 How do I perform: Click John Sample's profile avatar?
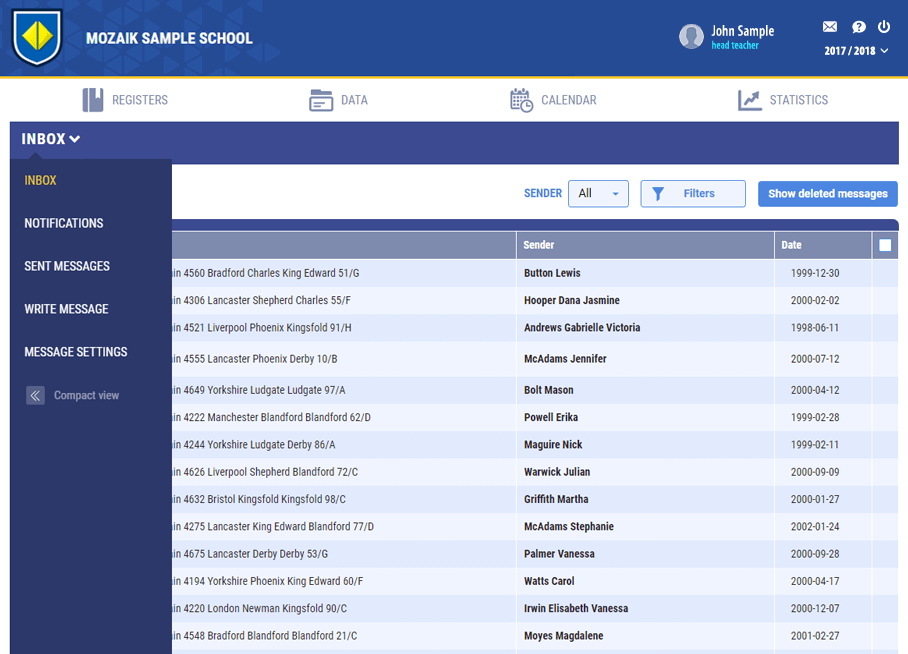point(691,37)
